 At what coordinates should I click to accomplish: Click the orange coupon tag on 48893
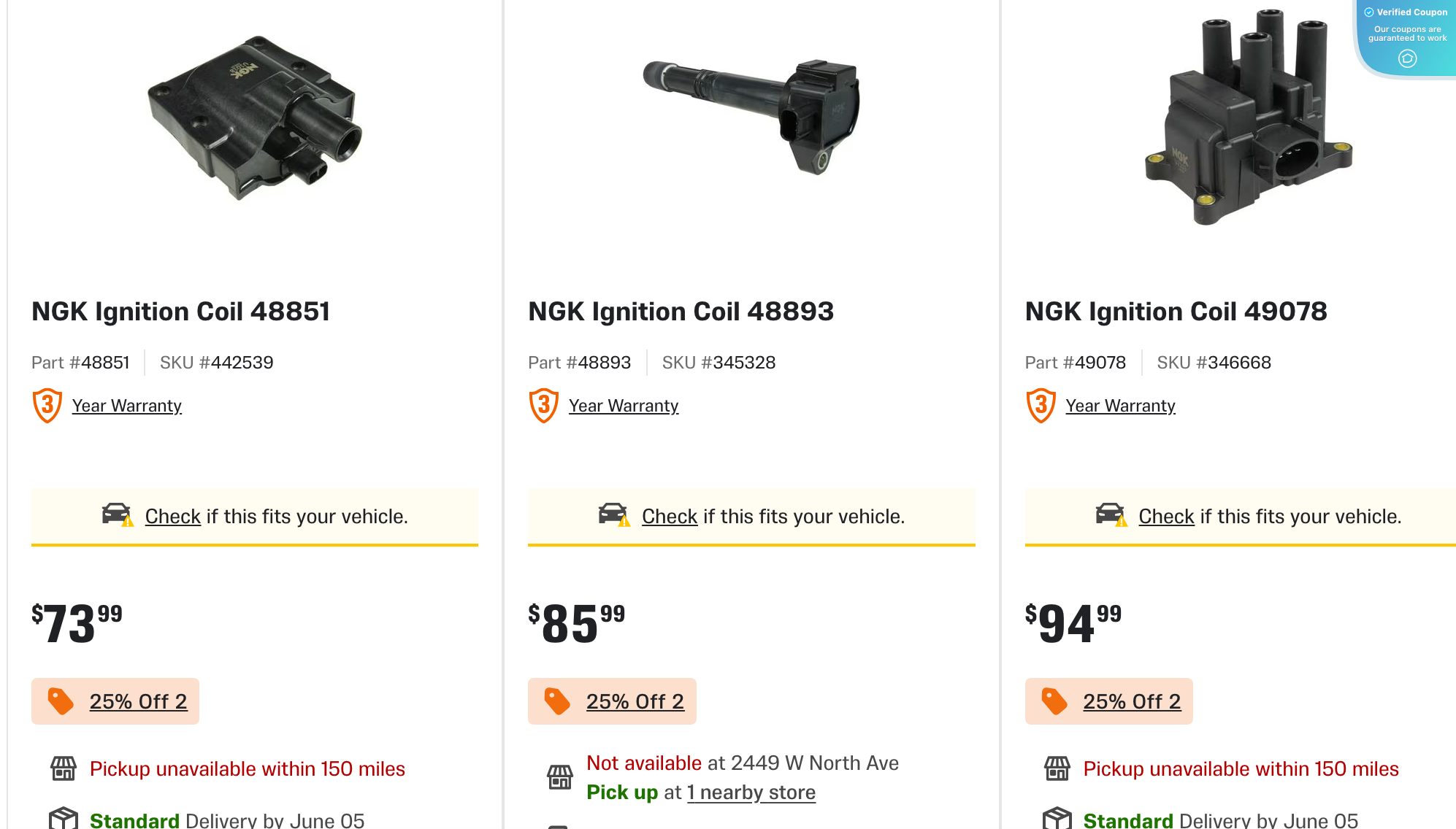[x=557, y=701]
